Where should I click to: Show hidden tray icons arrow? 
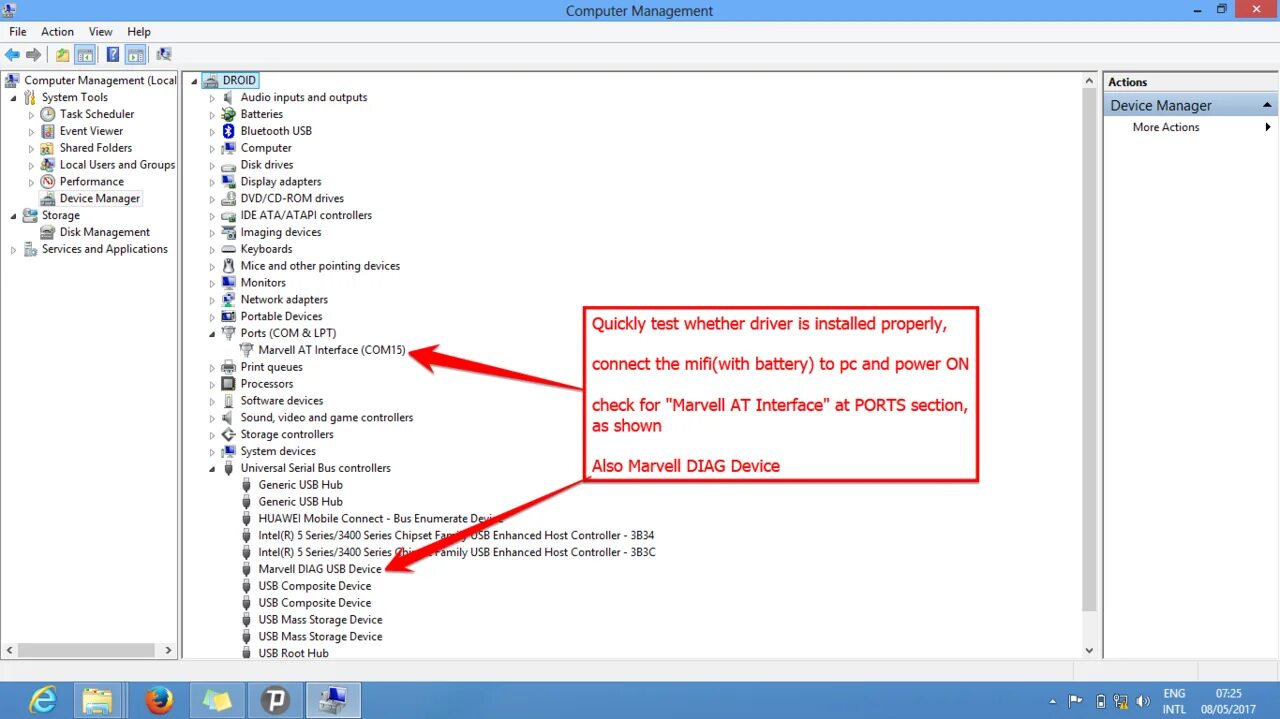point(1053,701)
